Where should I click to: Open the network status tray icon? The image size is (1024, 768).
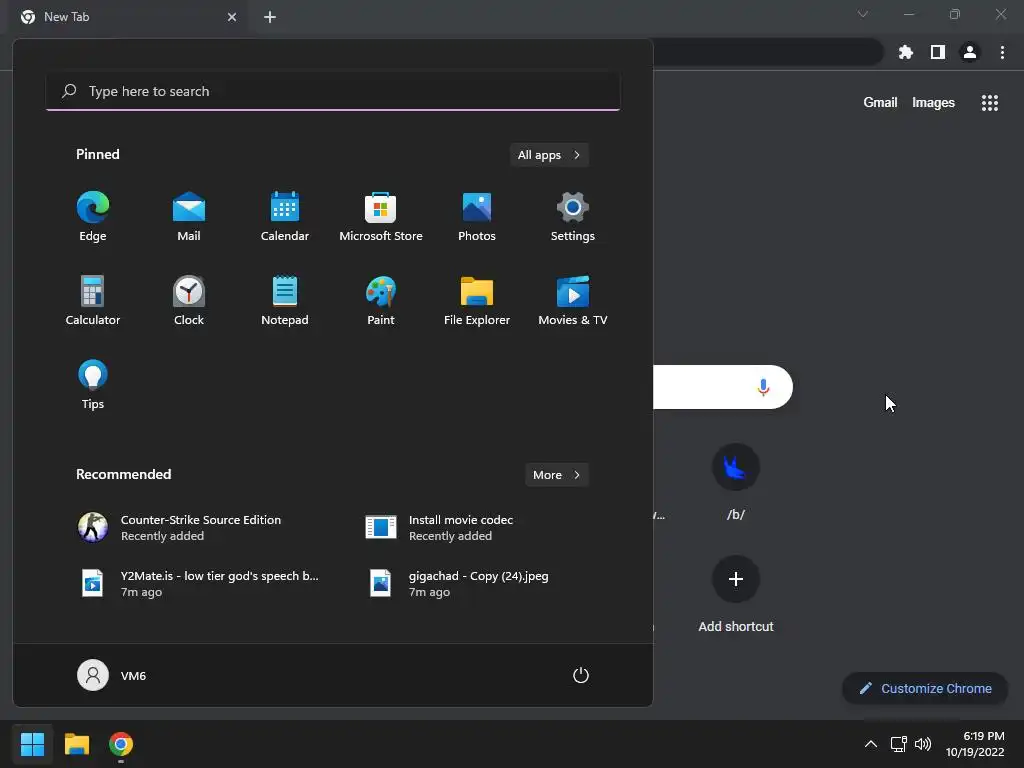coord(899,744)
